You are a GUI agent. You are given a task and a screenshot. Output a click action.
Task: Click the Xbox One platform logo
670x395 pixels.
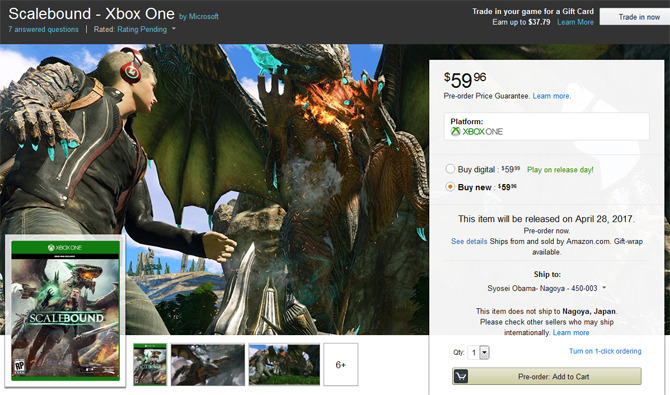477,132
